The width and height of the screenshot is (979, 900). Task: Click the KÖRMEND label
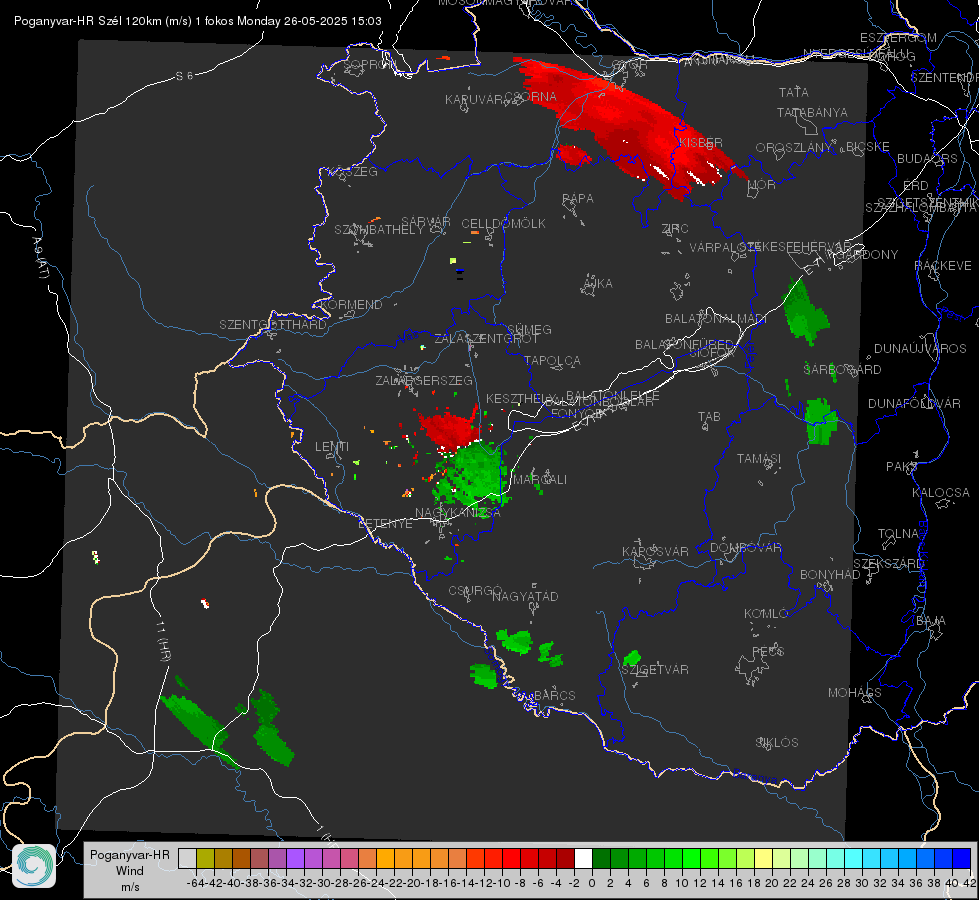[351, 305]
